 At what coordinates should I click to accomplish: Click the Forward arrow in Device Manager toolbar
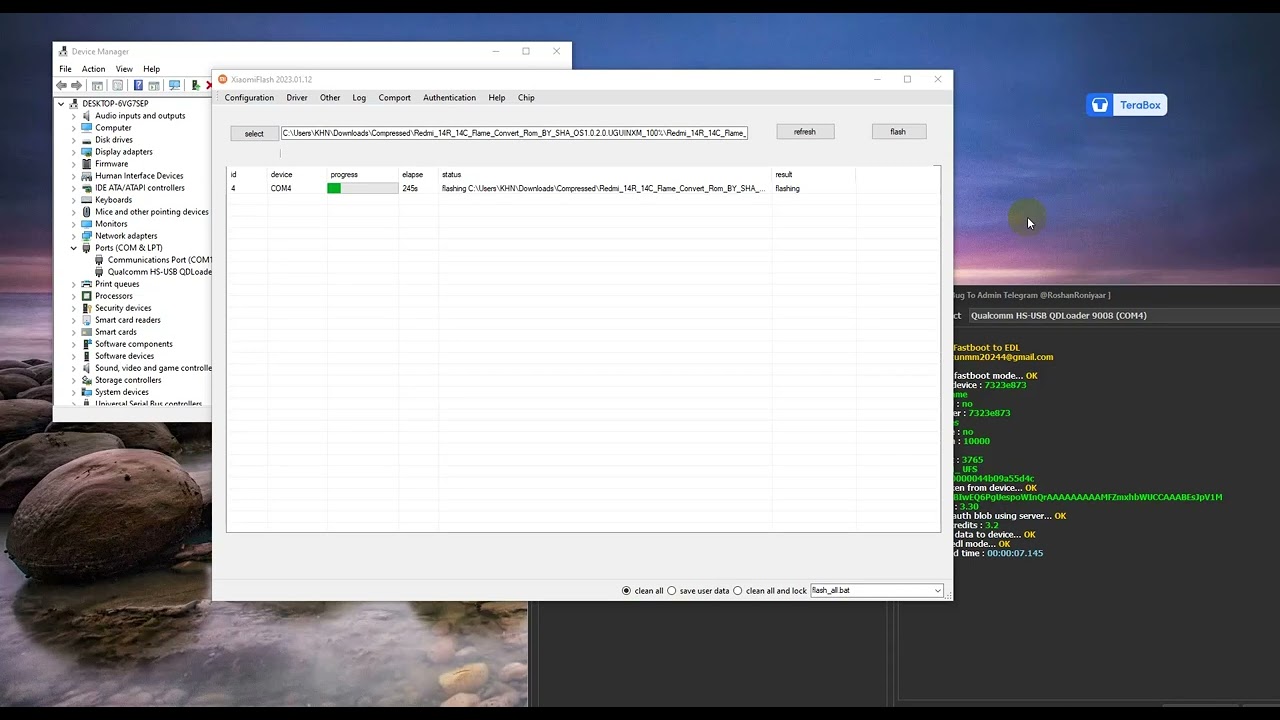(x=76, y=86)
